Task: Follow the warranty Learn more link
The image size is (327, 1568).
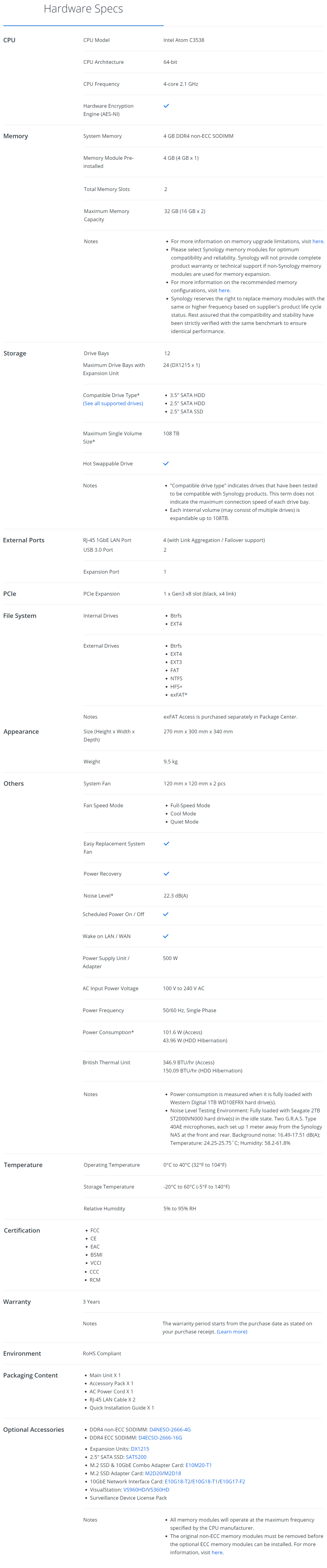Action: point(232,1331)
